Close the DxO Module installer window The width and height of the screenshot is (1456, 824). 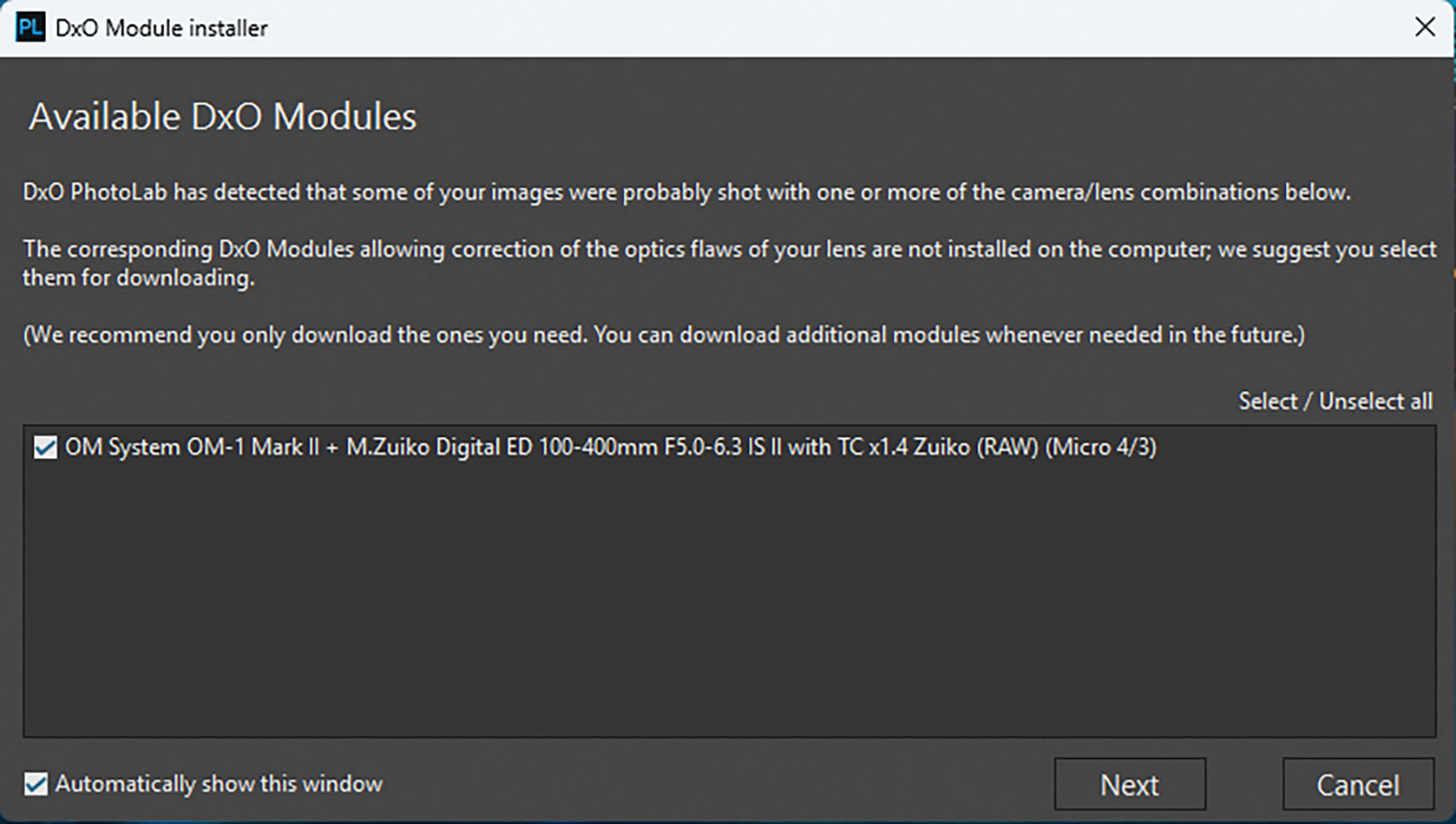pos(1424,27)
